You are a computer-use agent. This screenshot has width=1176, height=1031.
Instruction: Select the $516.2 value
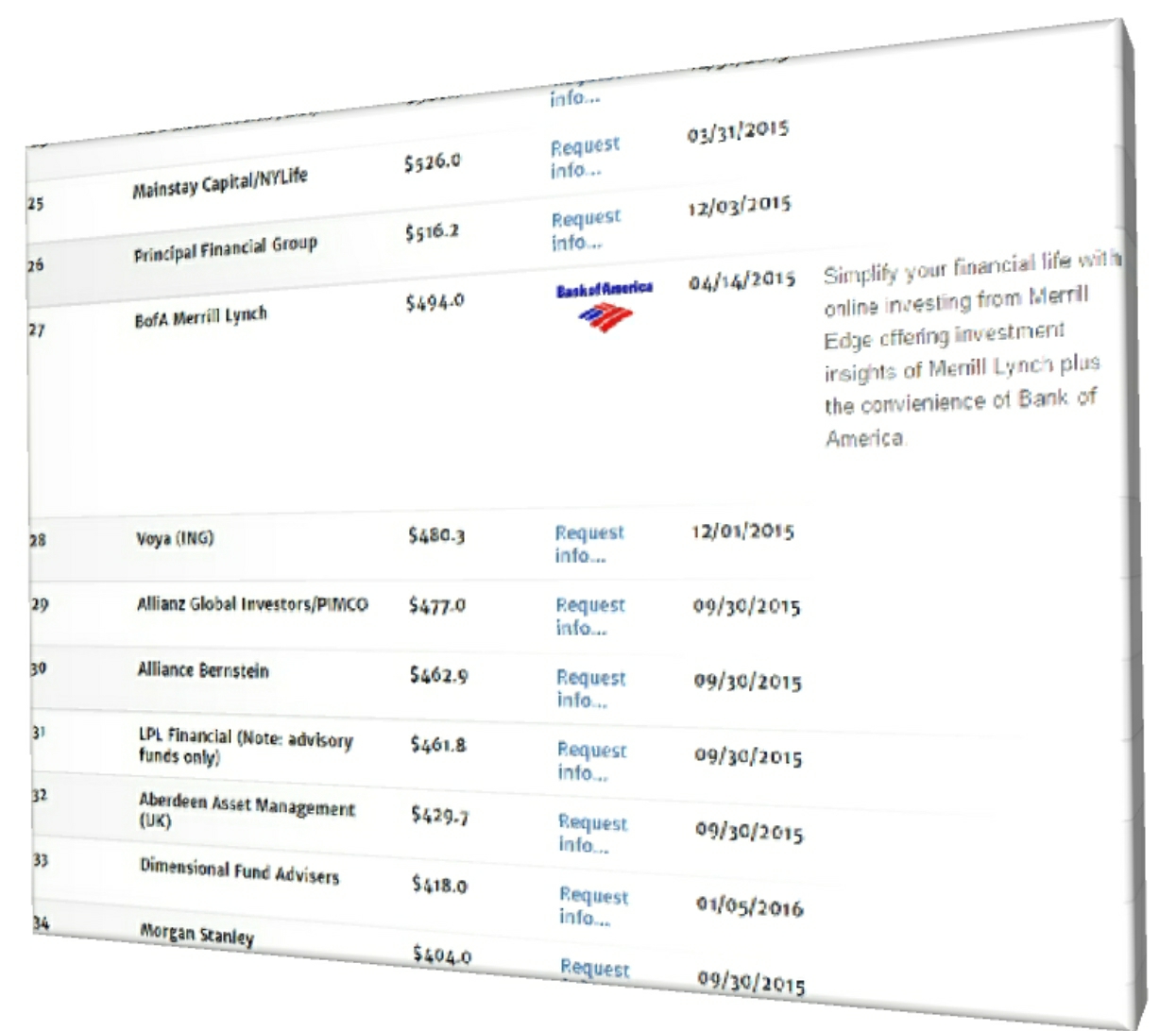[x=433, y=231]
